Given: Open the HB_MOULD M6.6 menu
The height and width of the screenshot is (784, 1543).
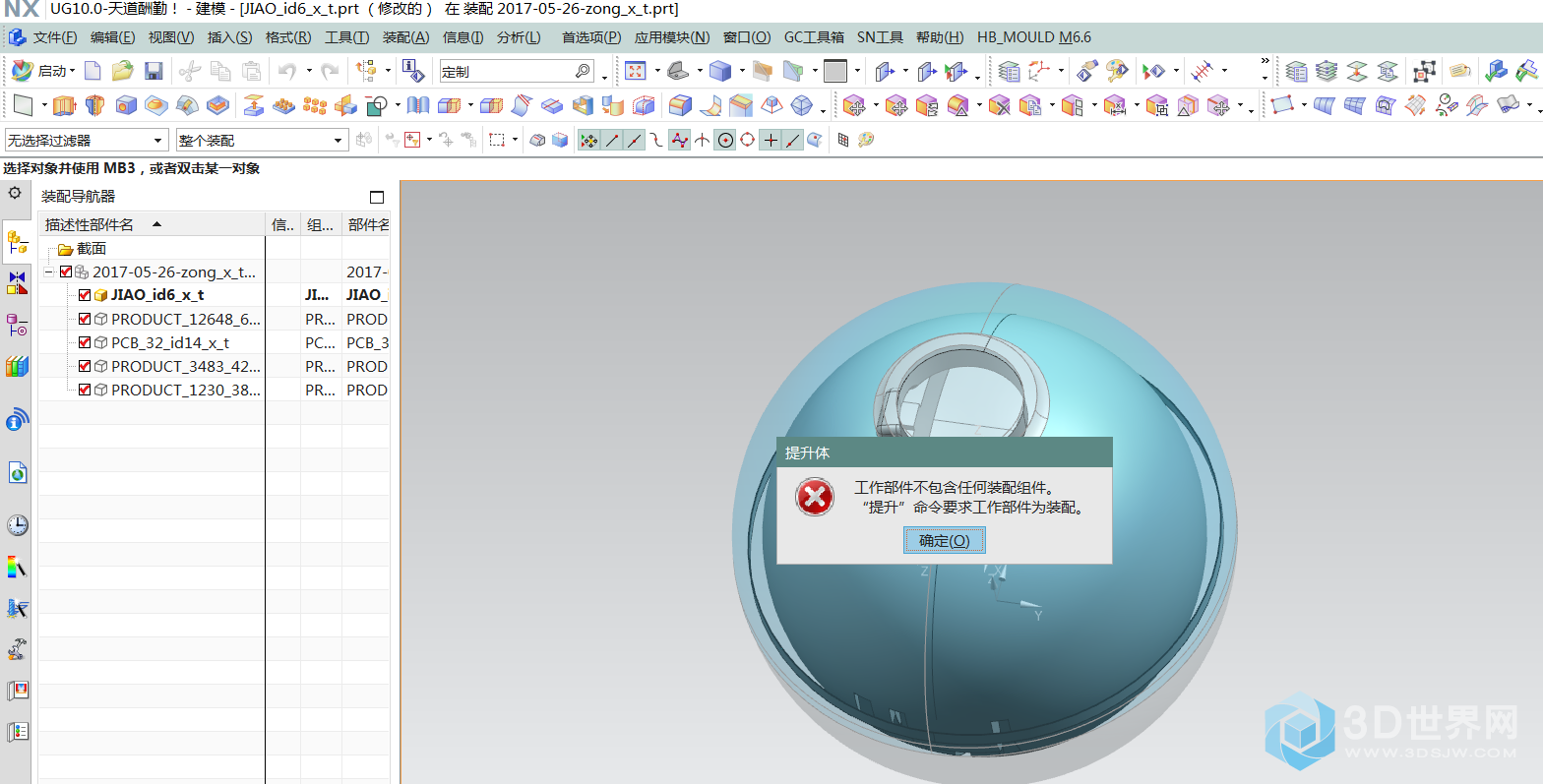Looking at the screenshot, I should 1033,37.
